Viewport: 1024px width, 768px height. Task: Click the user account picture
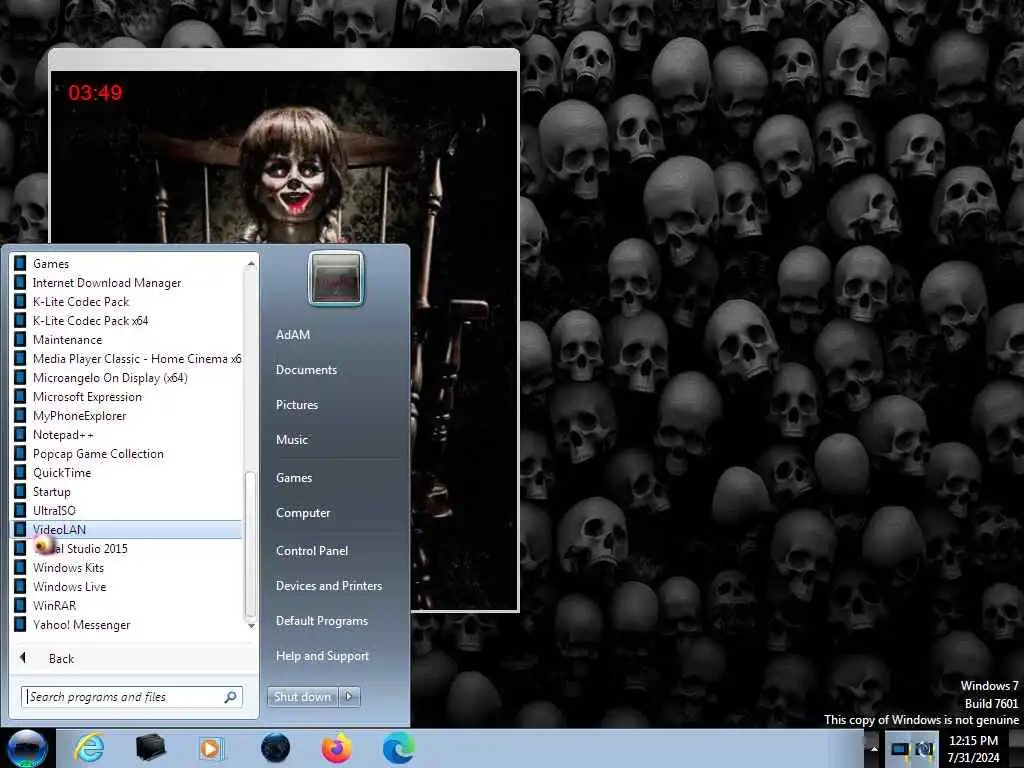tap(336, 278)
